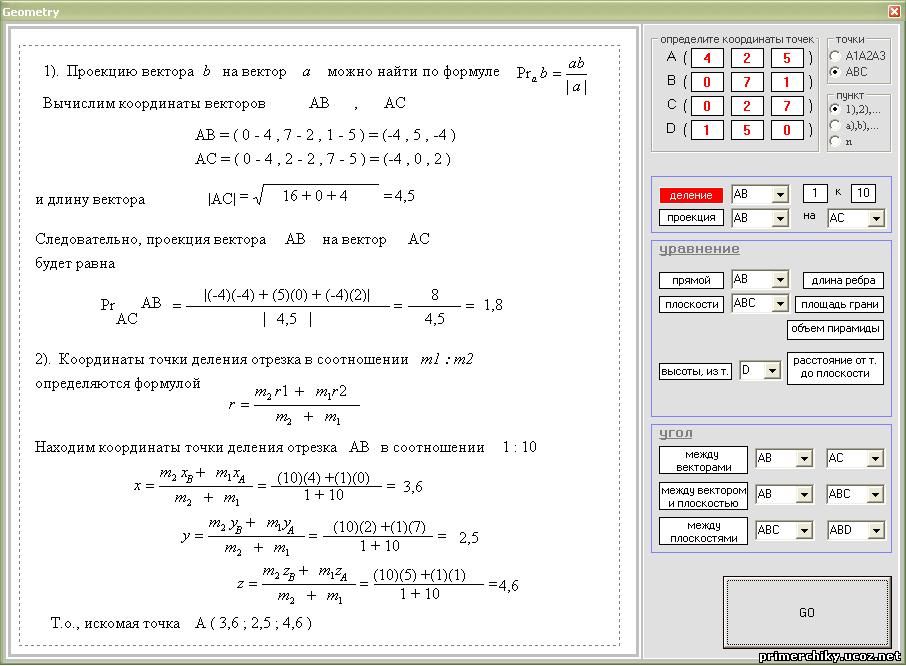Click the между векторами angle button
Image resolution: width=906 pixels, height=666 pixels.
point(703,460)
